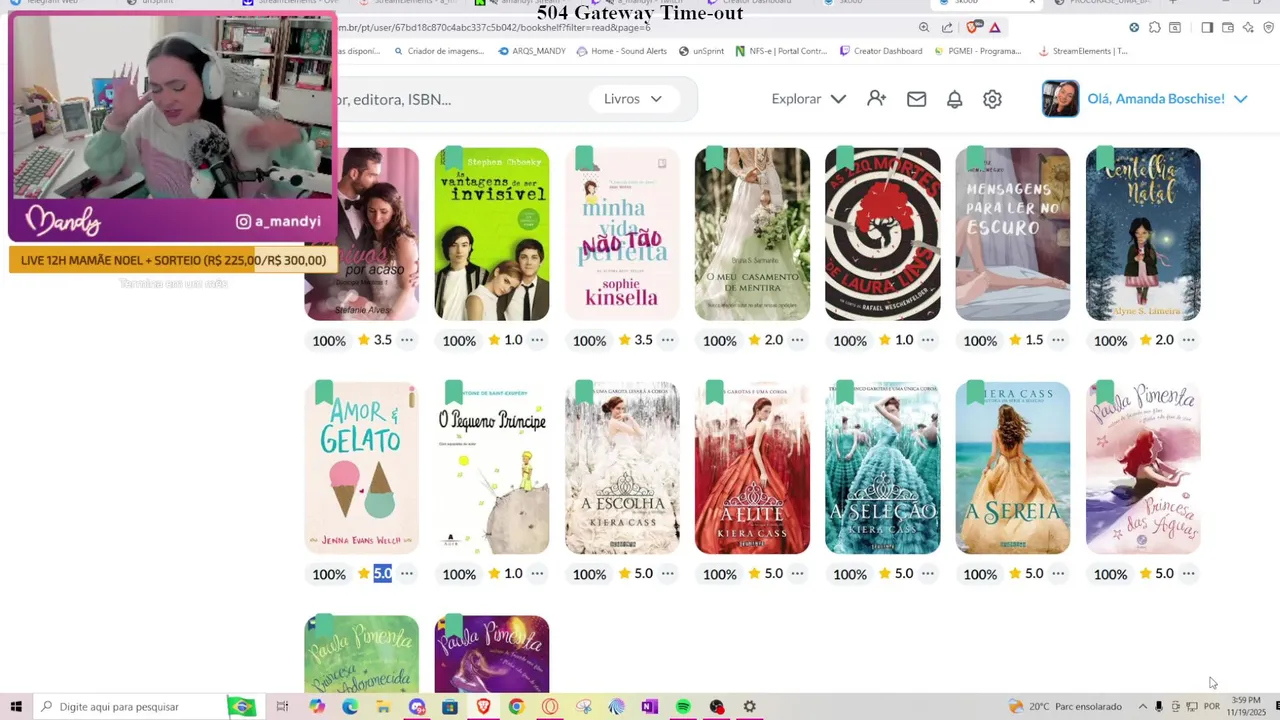Image resolution: width=1280 pixels, height=720 pixels.
Task: Click the green bookmark on As vantagens de ser invisível
Action: click(454, 158)
